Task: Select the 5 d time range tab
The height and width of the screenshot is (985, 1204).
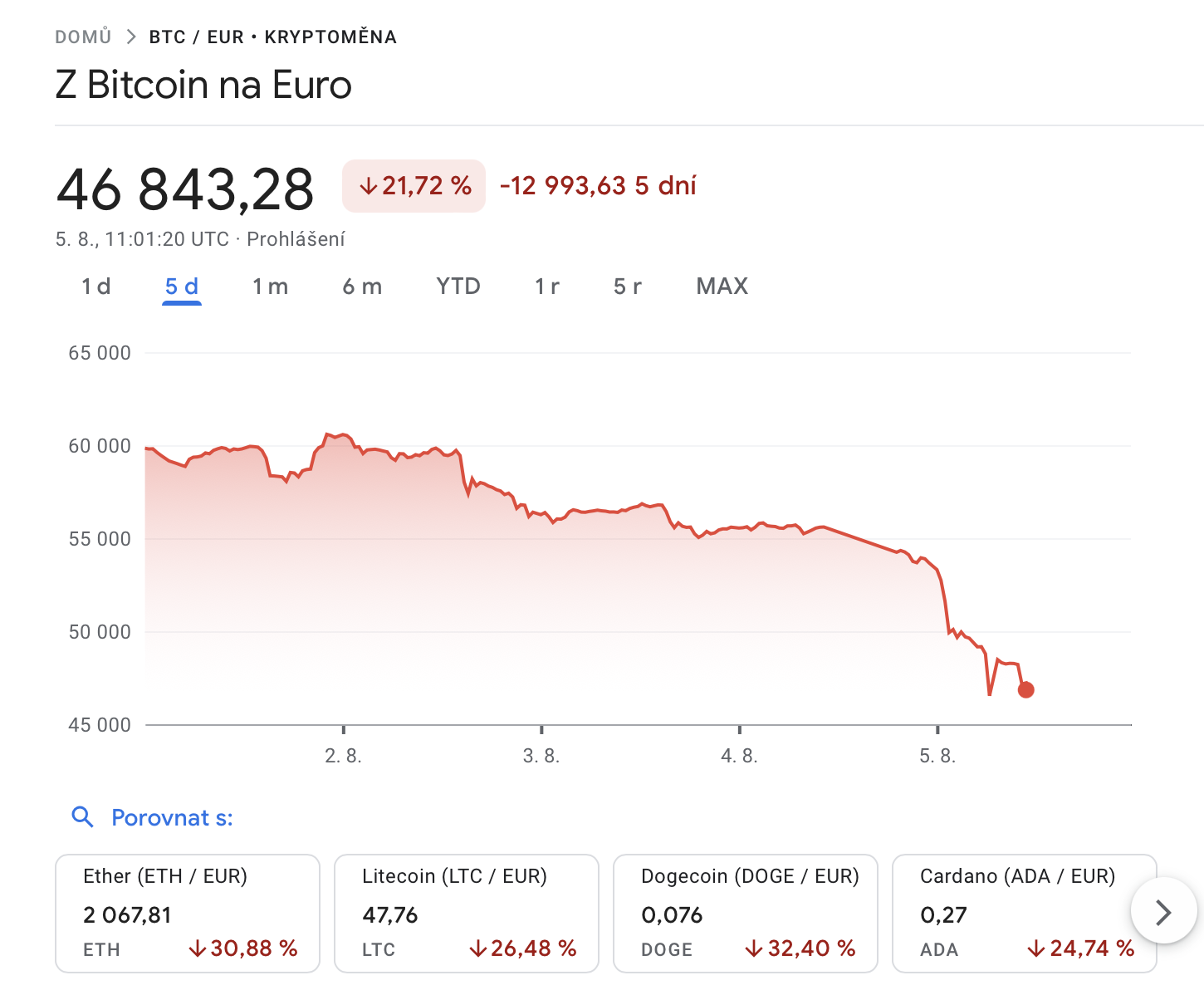Action: tap(182, 287)
